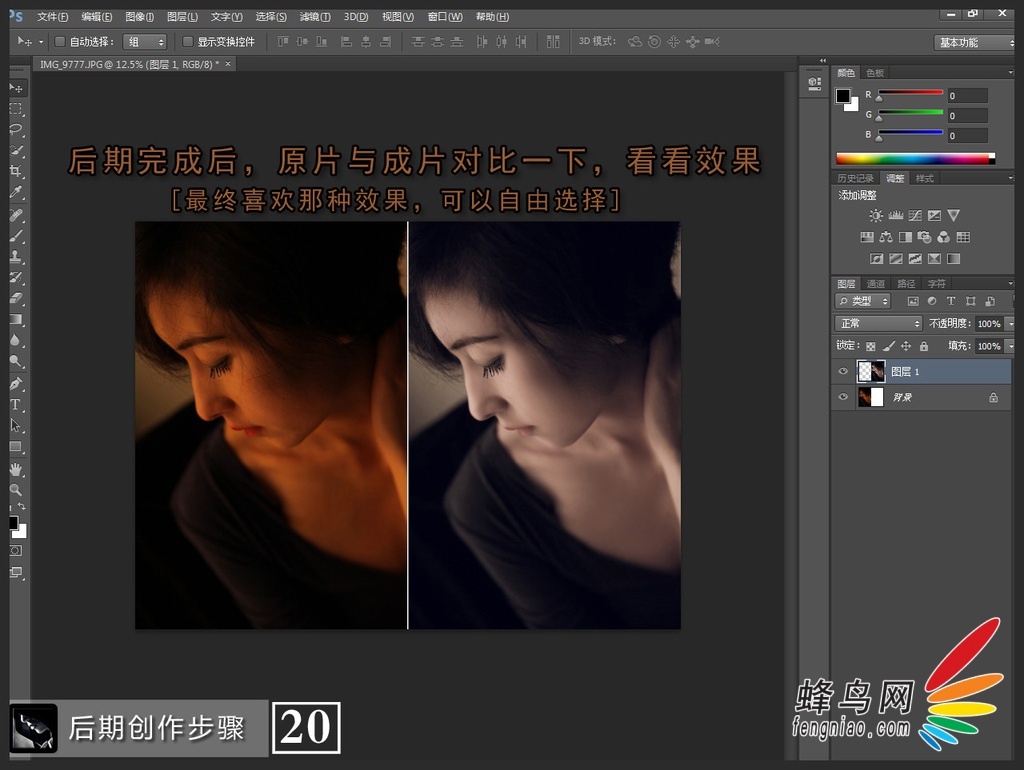
Task: Select the Clone Stamp tool
Action: (16, 256)
